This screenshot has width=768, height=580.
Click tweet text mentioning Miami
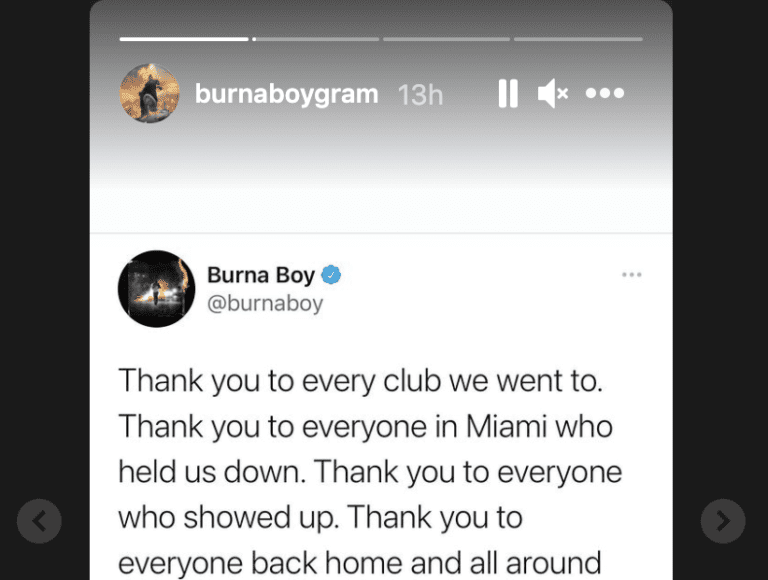(365, 427)
